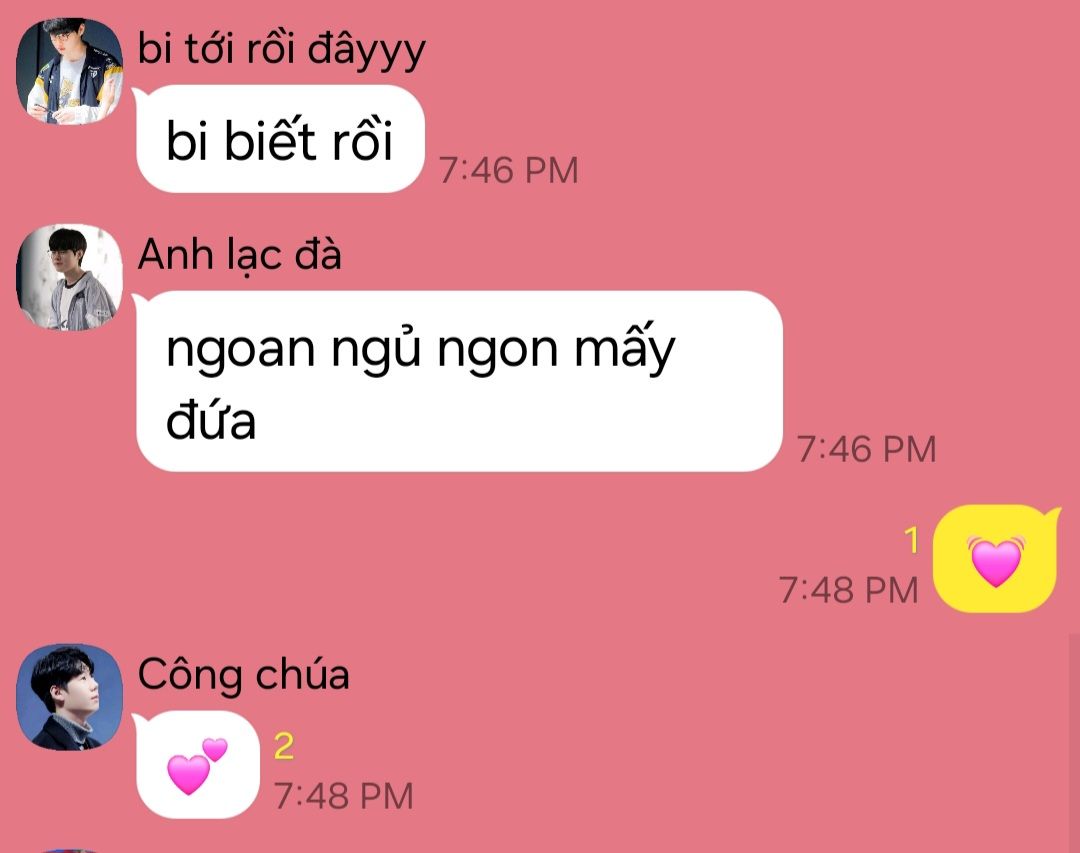The height and width of the screenshot is (853, 1080).
Task: Click 7:48 PM timestamp under read count 2
Action: pyautogui.click(x=344, y=796)
